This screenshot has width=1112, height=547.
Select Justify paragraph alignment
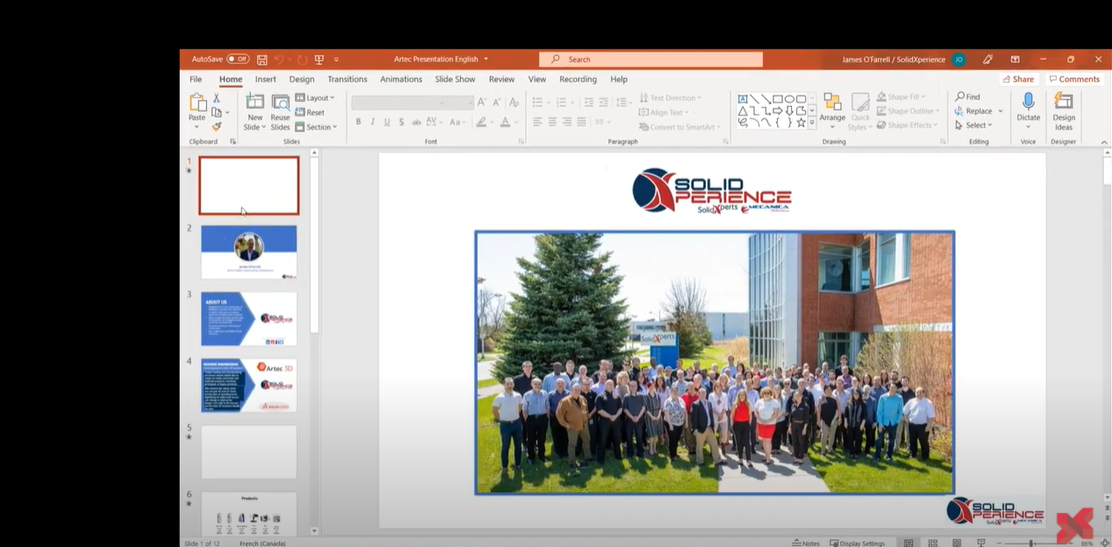pos(582,122)
